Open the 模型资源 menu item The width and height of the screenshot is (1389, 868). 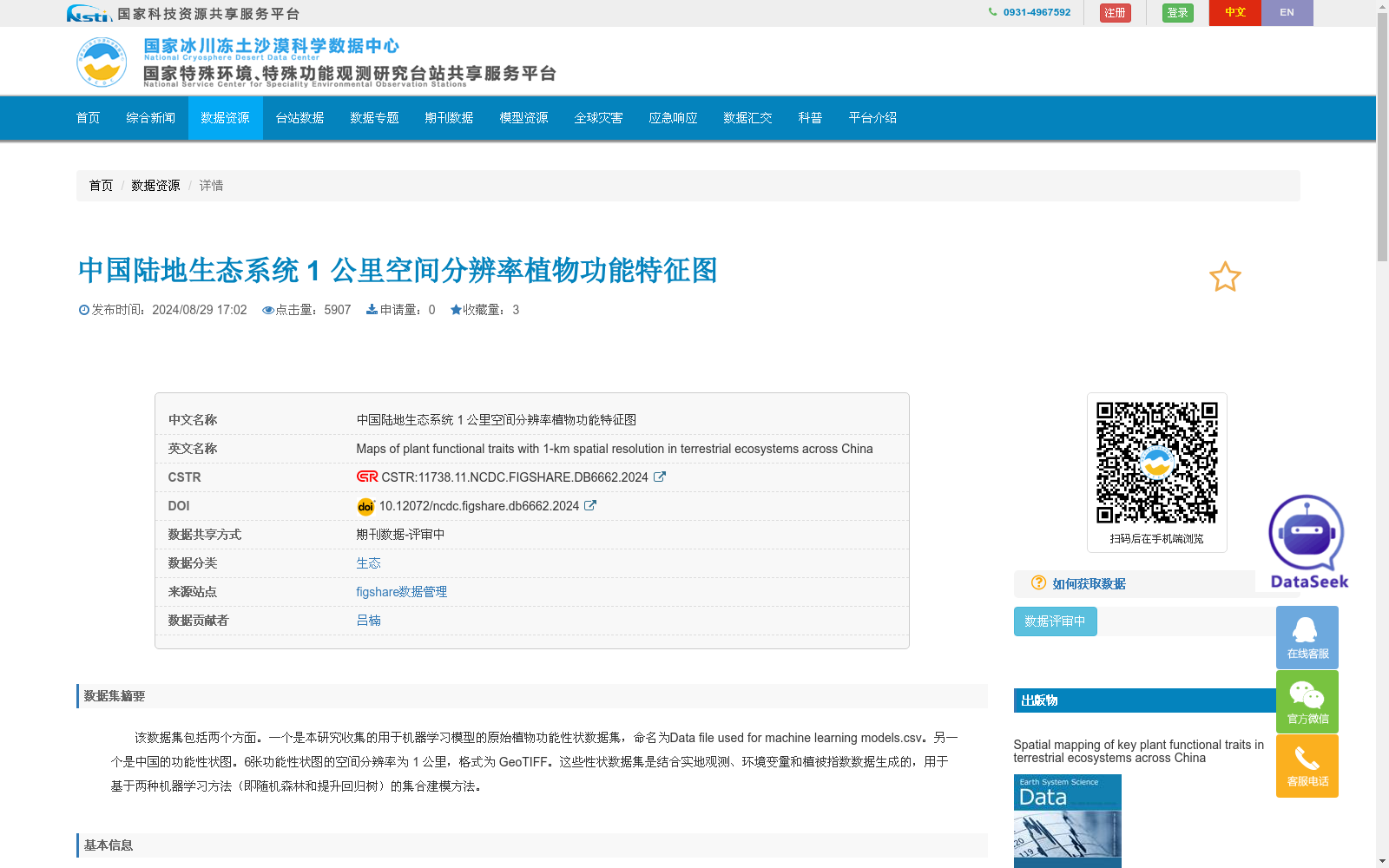524,118
